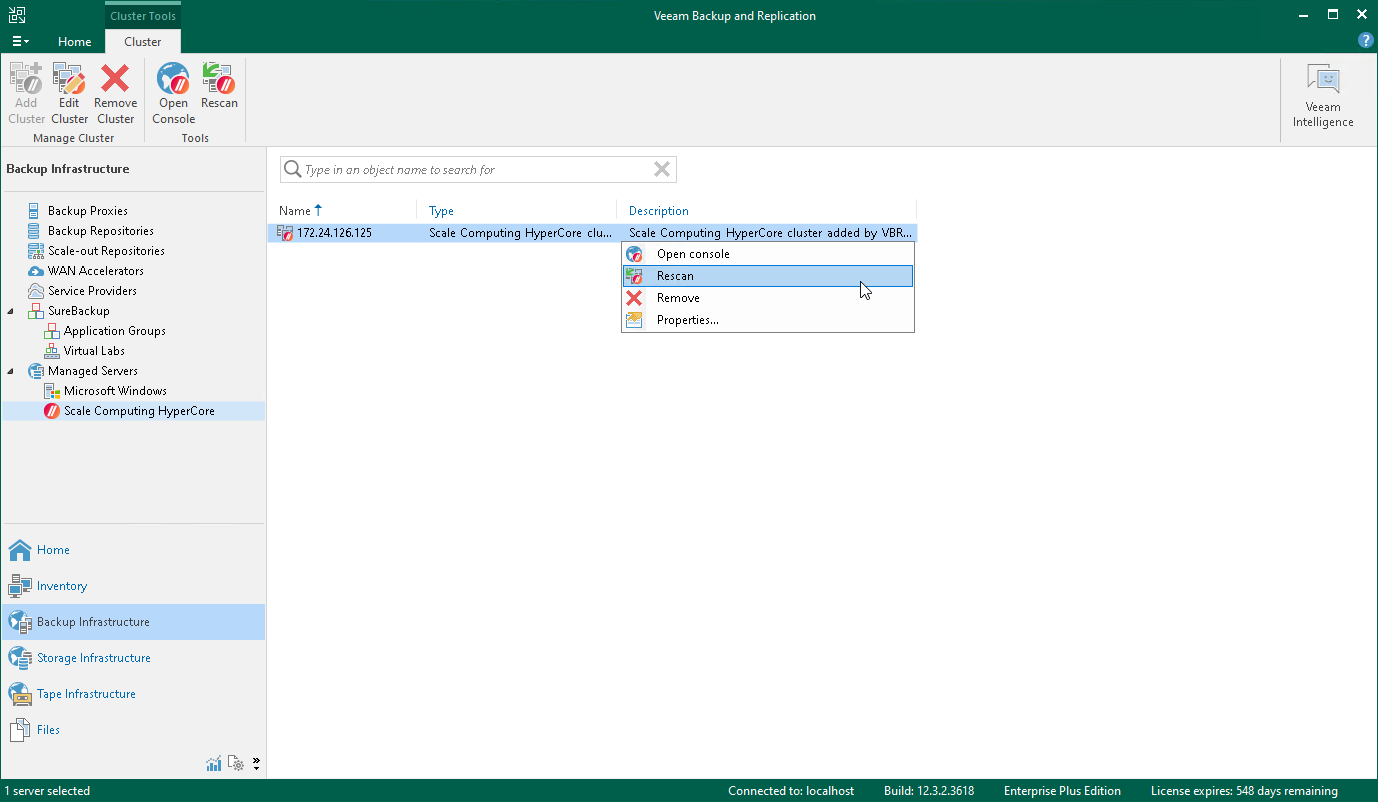Open Application Groups under SureBackup
Image resolution: width=1378 pixels, height=802 pixels.
115,331
